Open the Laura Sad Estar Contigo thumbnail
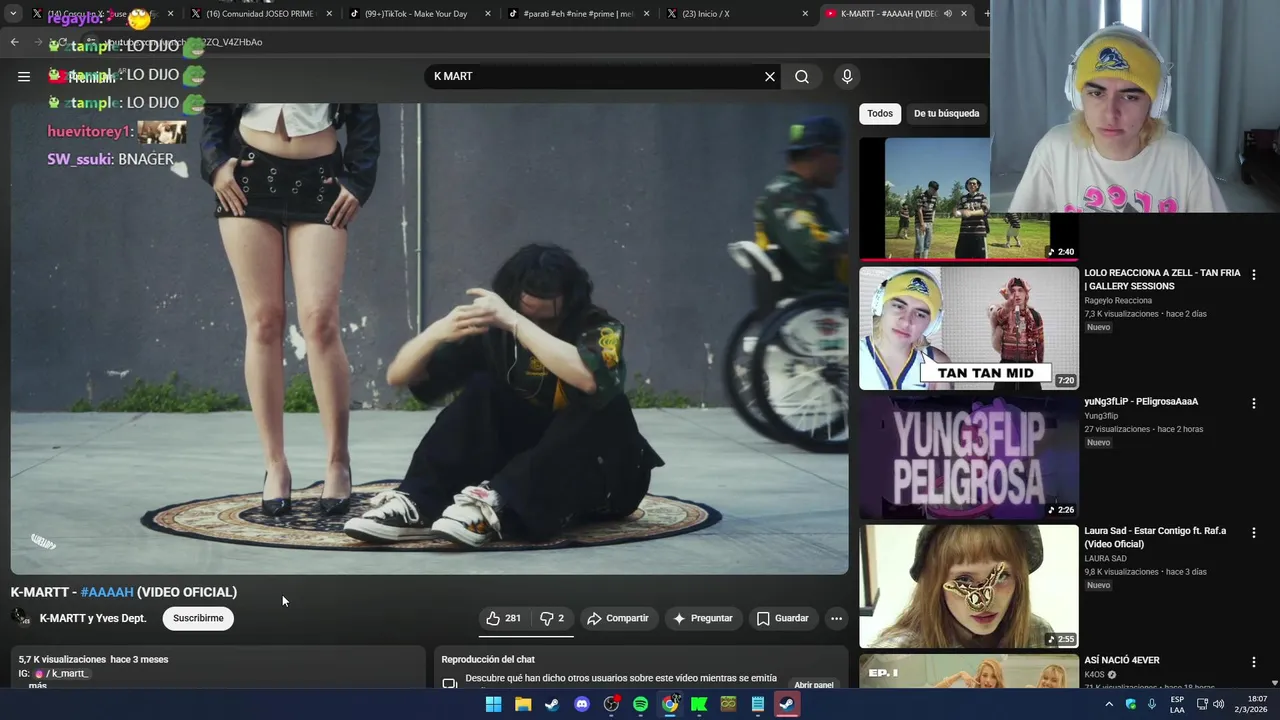This screenshot has height=720, width=1280. (x=969, y=586)
